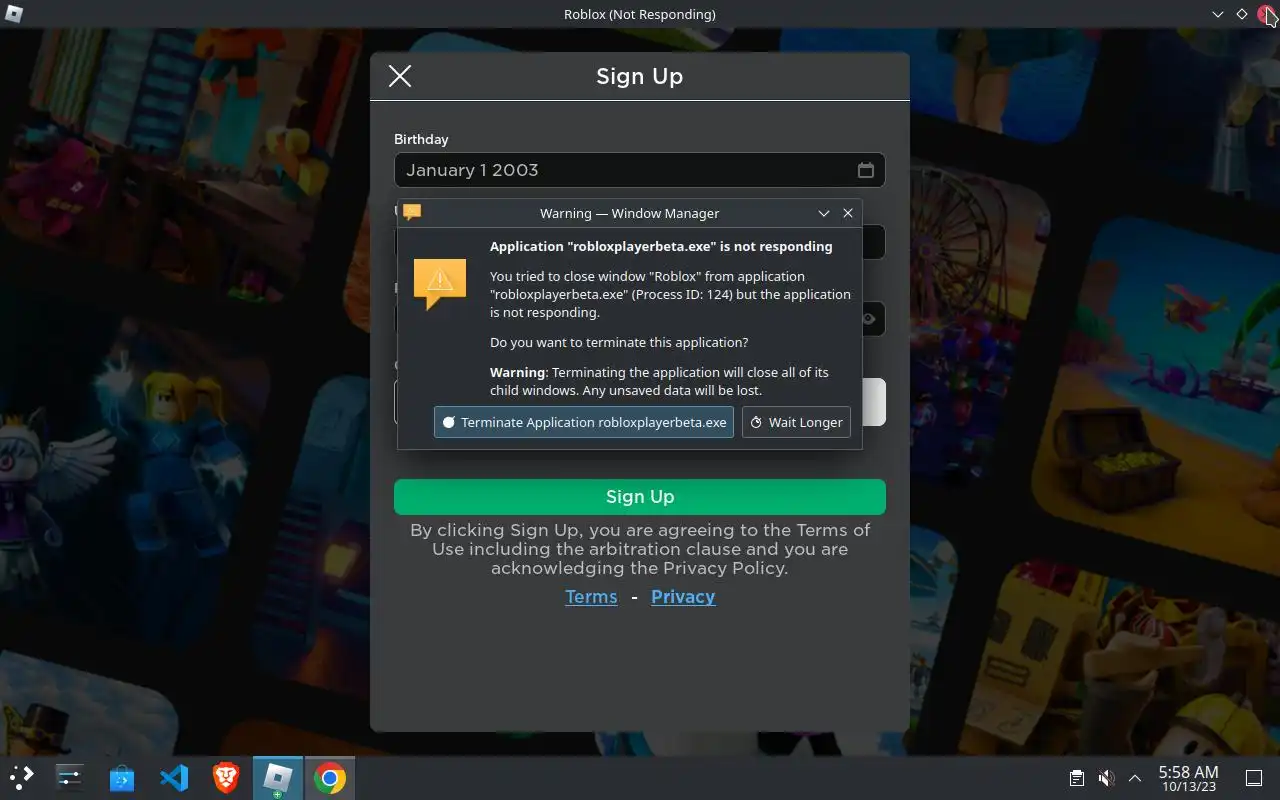Open Google Chrome from the taskbar
Image resolution: width=1280 pixels, height=800 pixels.
(x=330, y=777)
